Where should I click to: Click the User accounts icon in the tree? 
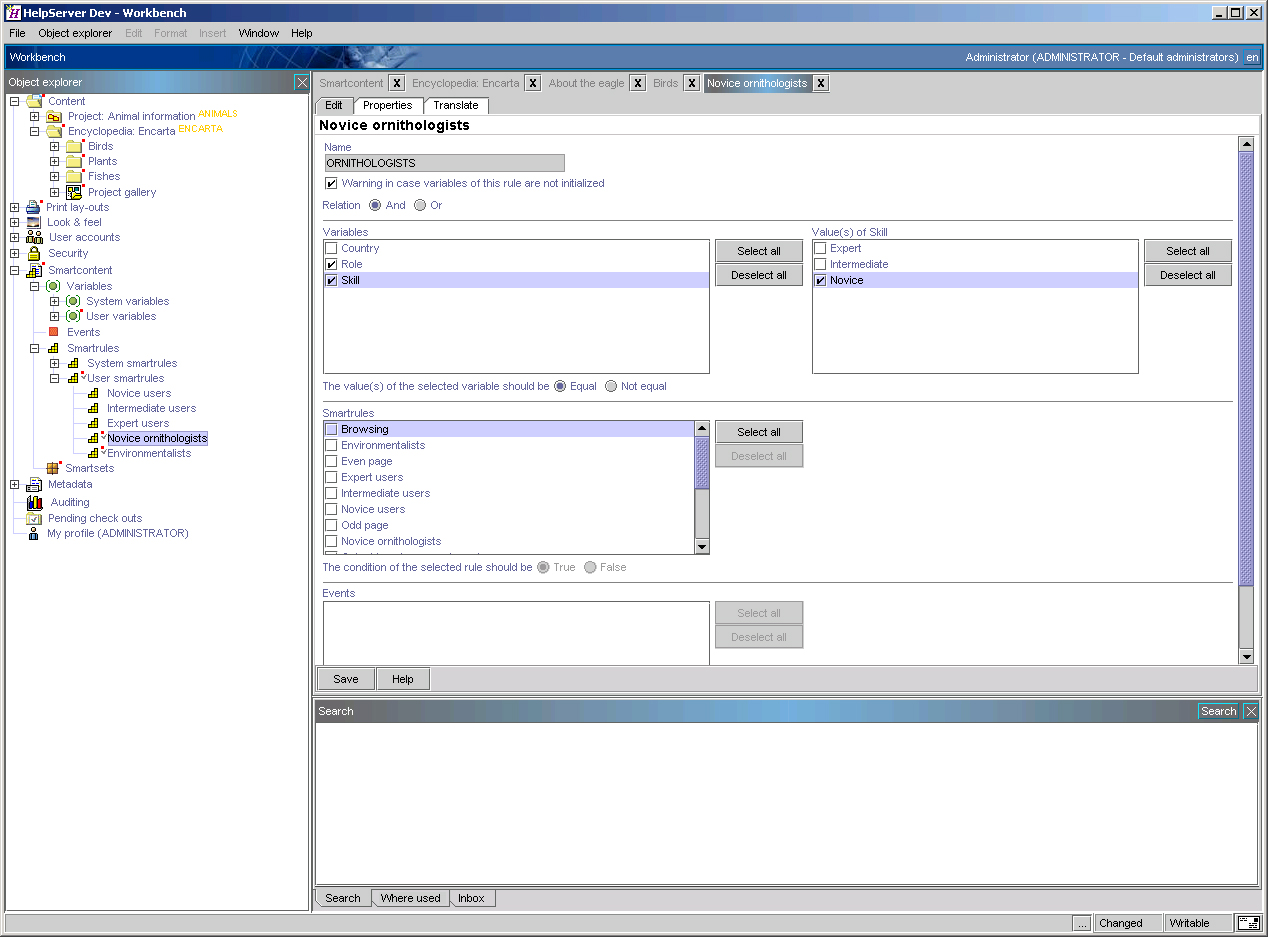[35, 237]
